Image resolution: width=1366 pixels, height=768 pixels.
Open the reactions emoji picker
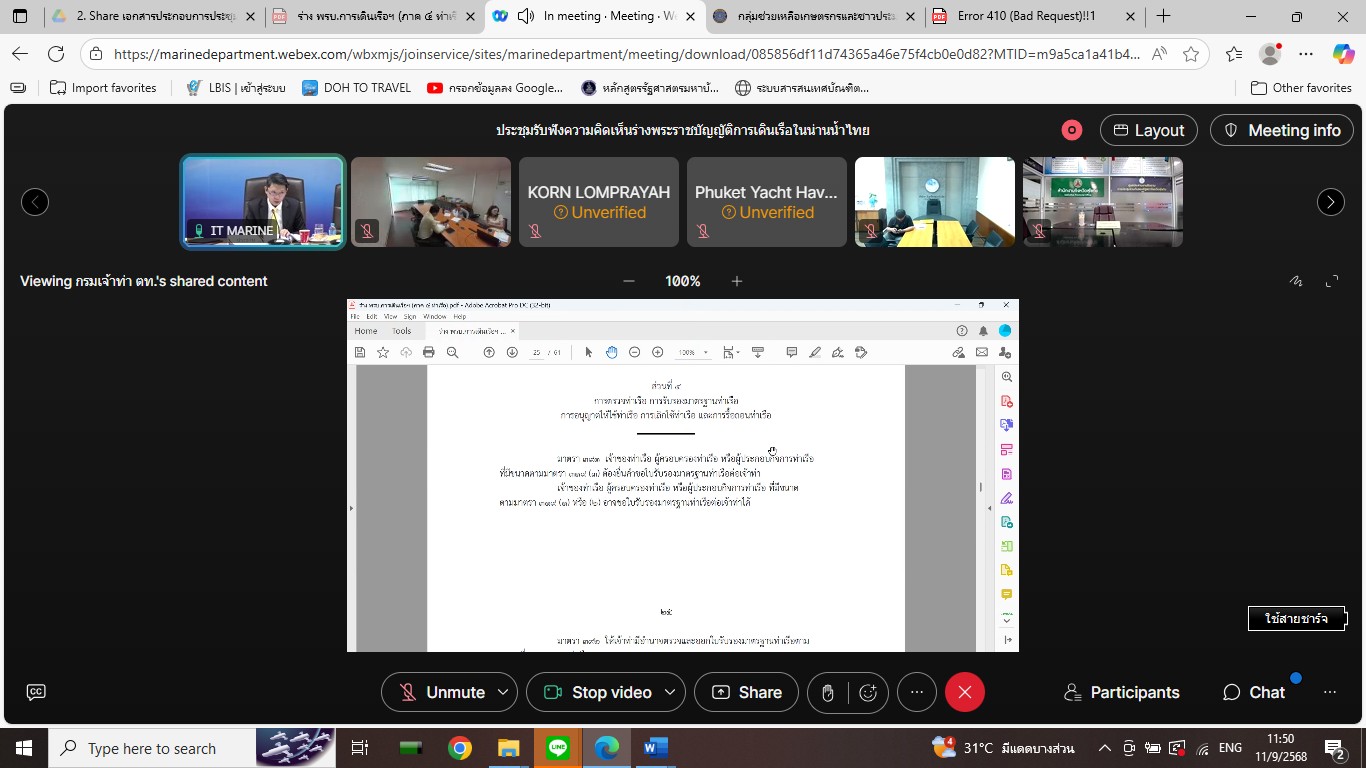point(868,692)
